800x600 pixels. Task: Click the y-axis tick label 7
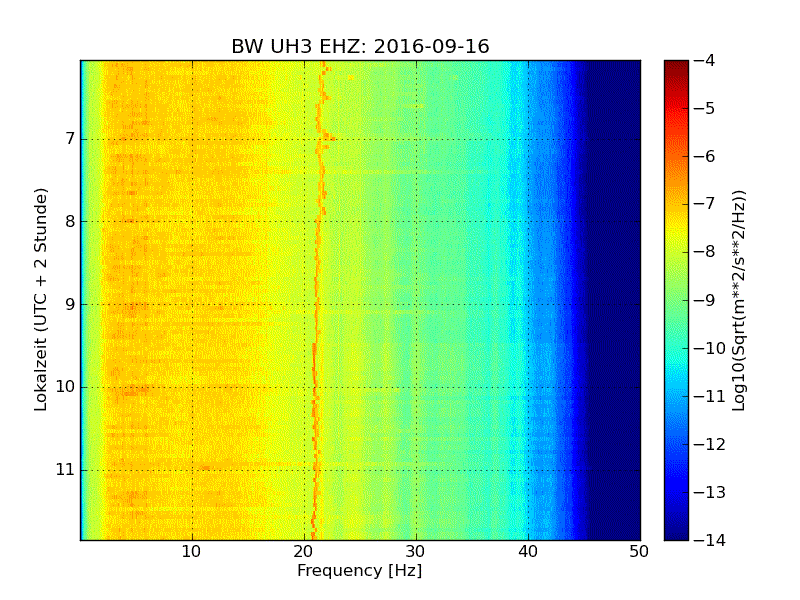pos(70,139)
